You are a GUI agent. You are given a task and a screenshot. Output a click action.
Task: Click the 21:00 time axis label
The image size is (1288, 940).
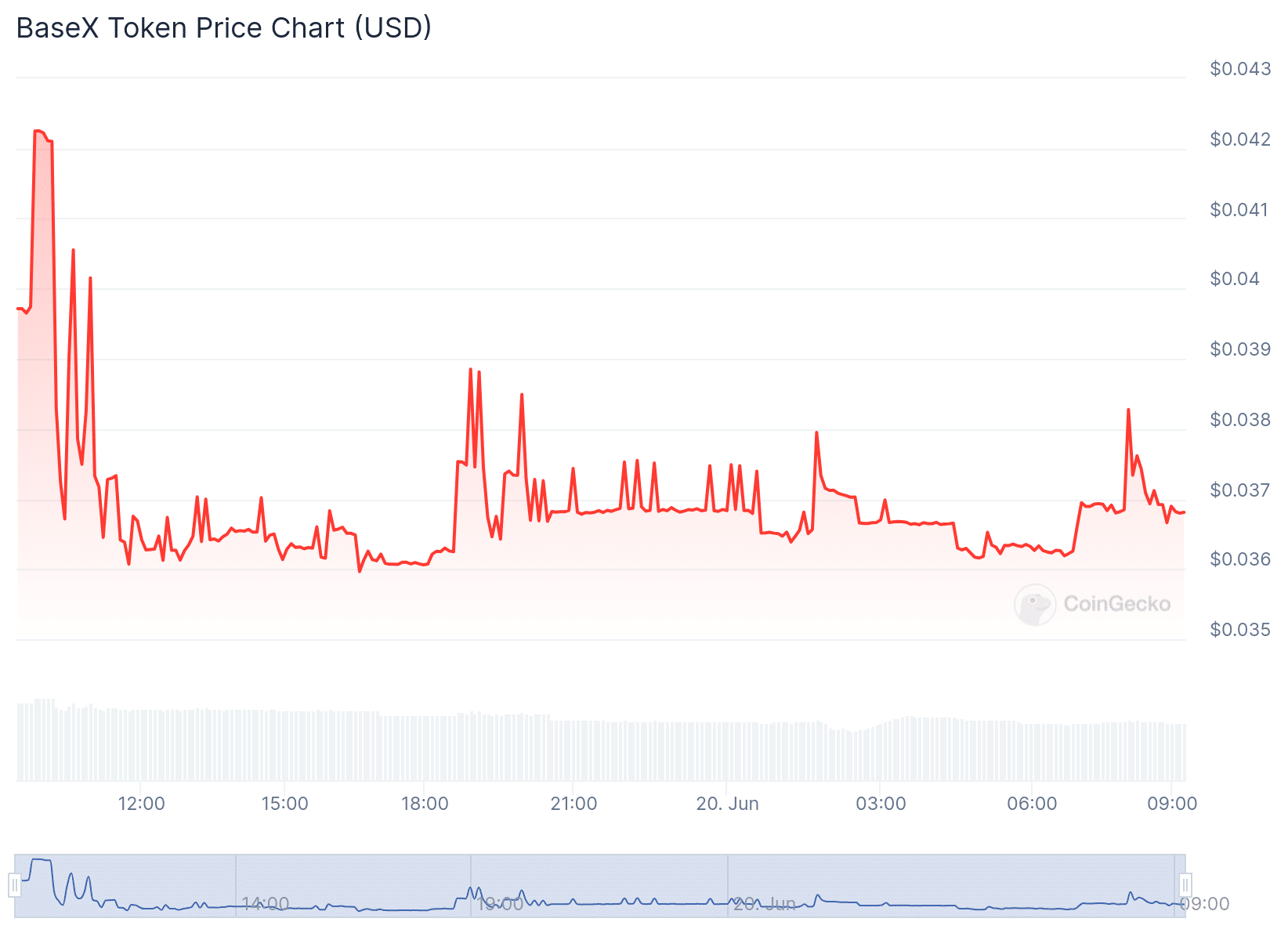[x=573, y=804]
